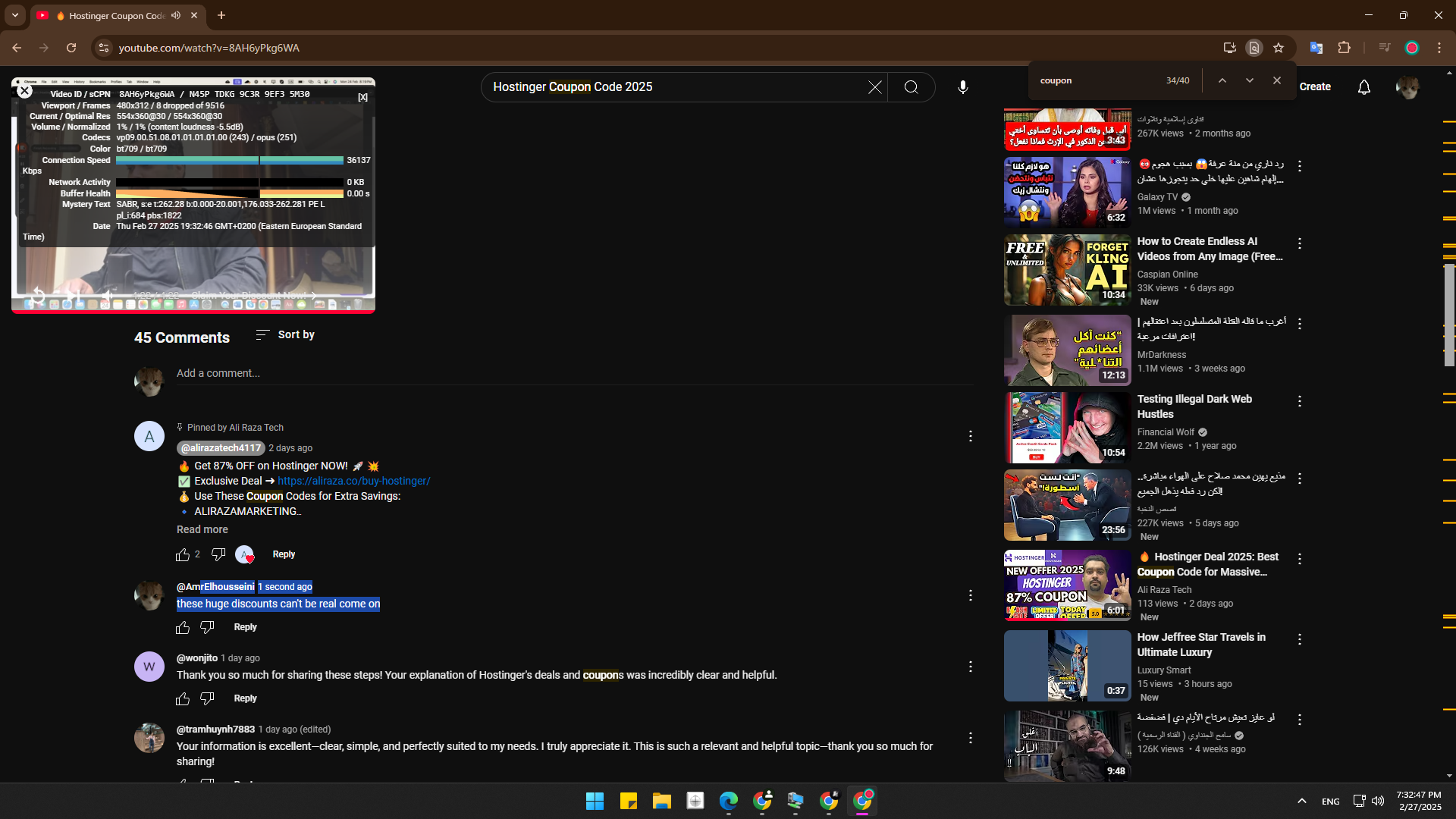Open options menu for wonjito comment
Screen dimensions: 1456x819
[970, 667]
